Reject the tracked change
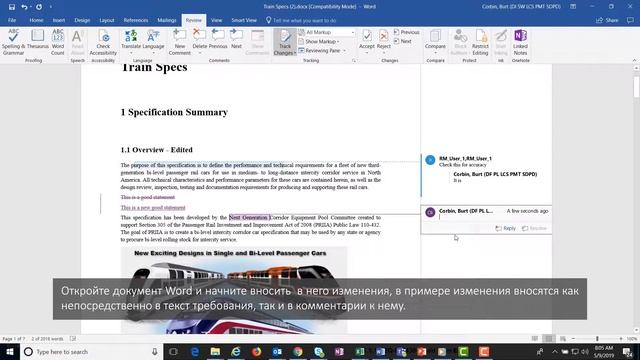640x360 pixels. tap(383, 40)
